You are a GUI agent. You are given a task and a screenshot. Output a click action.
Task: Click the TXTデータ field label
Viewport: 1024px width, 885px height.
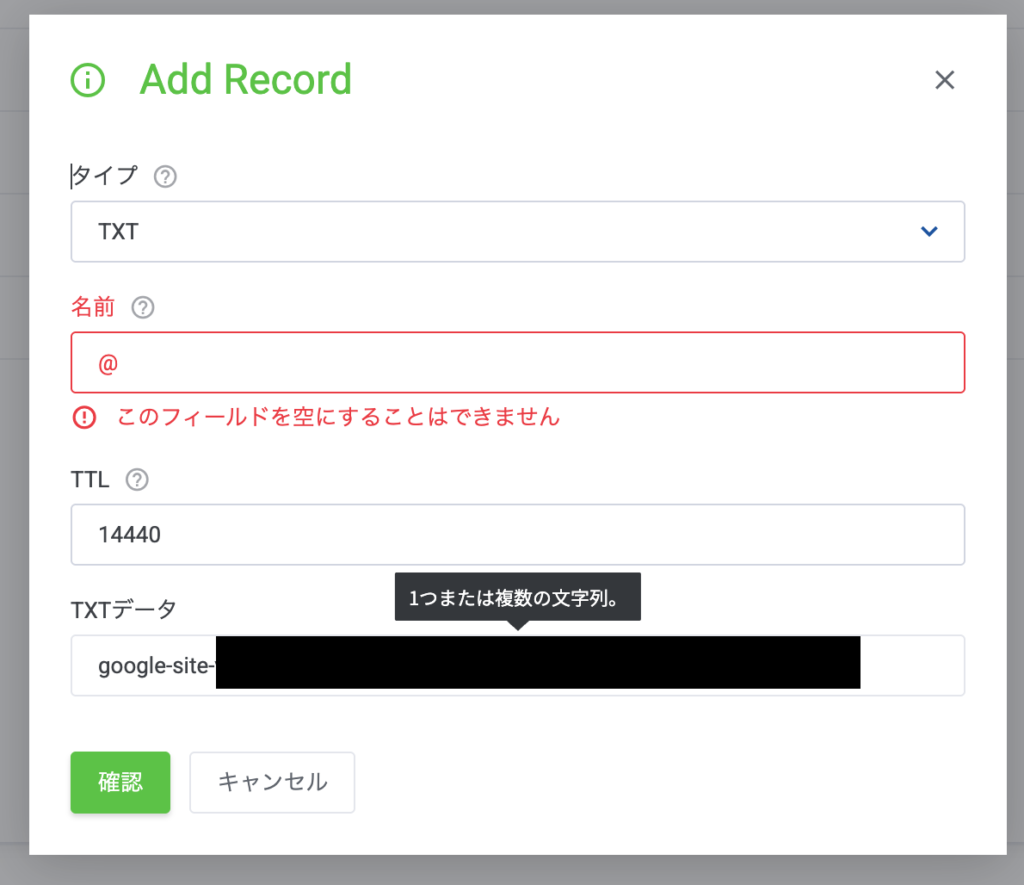click(x=123, y=608)
